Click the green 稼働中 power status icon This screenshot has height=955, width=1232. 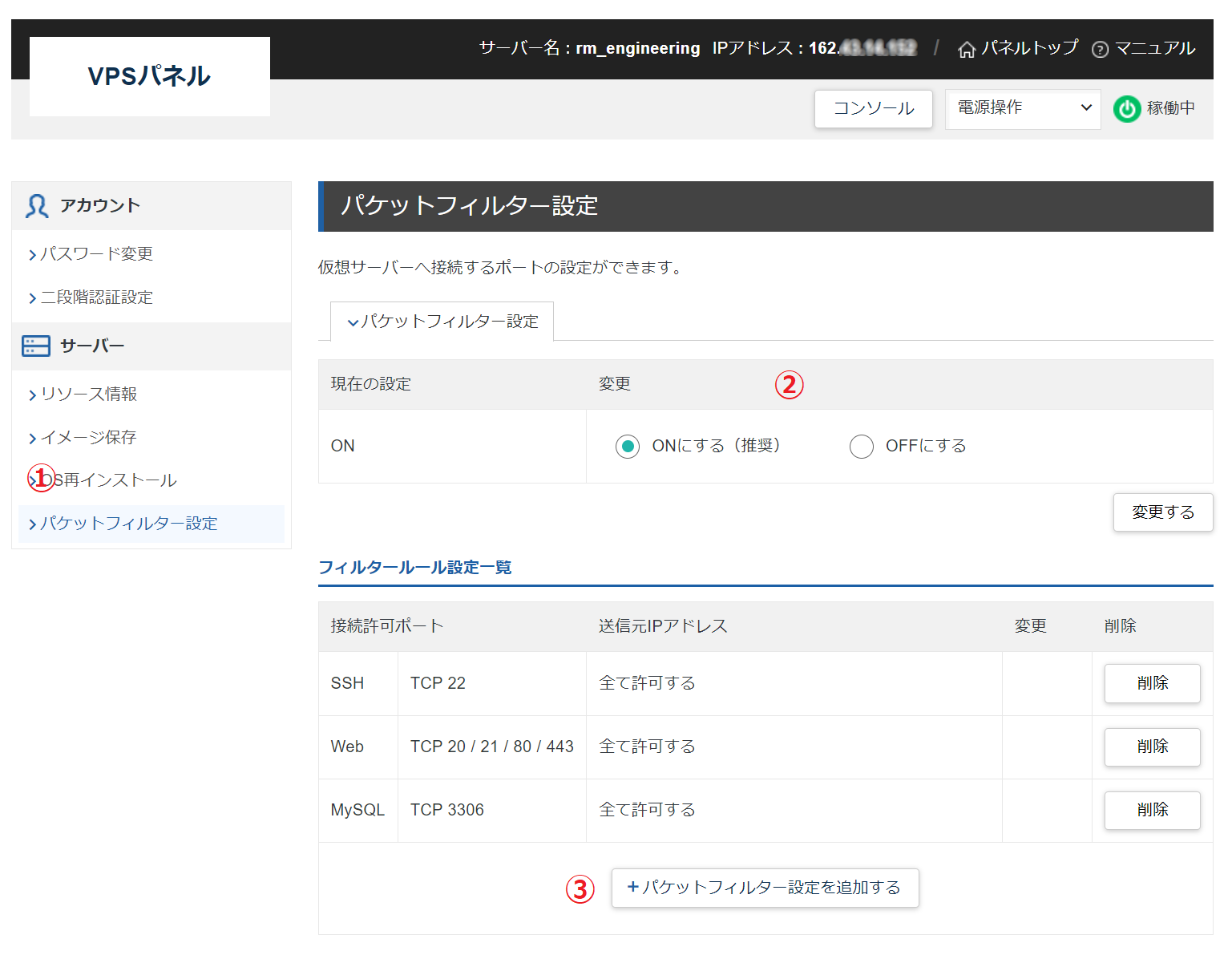[x=1127, y=108]
